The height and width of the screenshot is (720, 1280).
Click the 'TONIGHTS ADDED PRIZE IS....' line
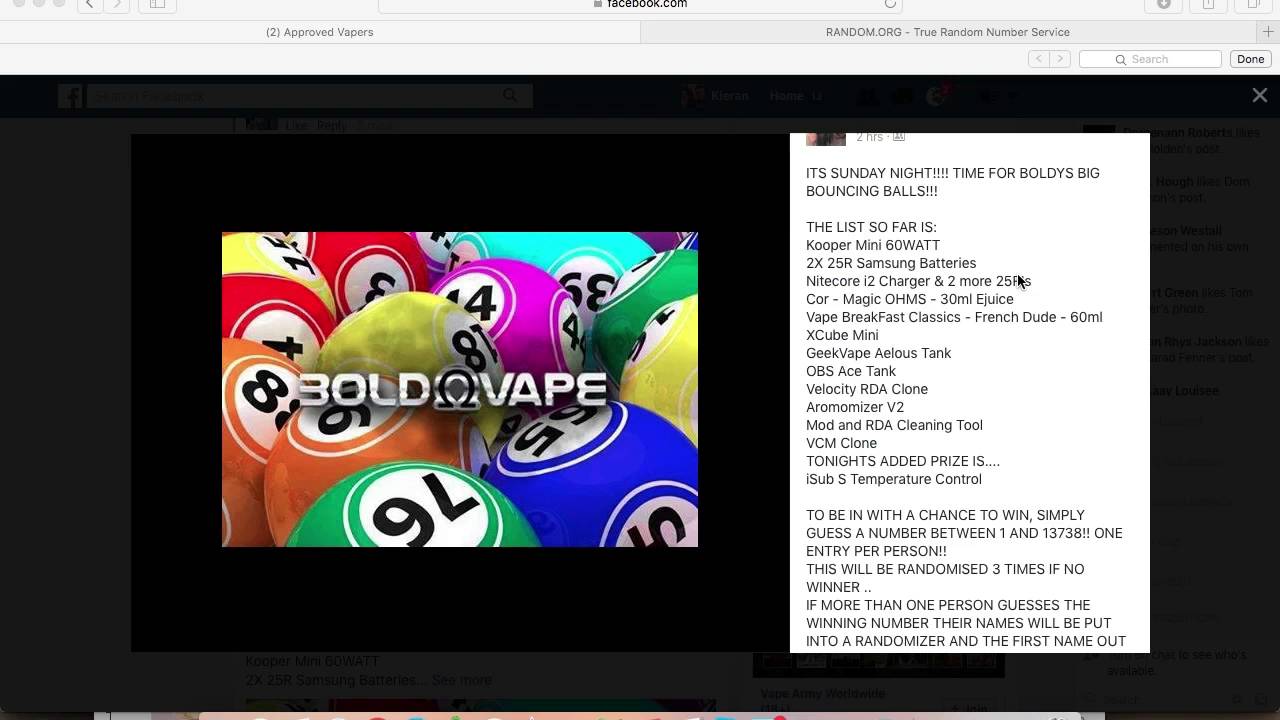[x=903, y=461]
